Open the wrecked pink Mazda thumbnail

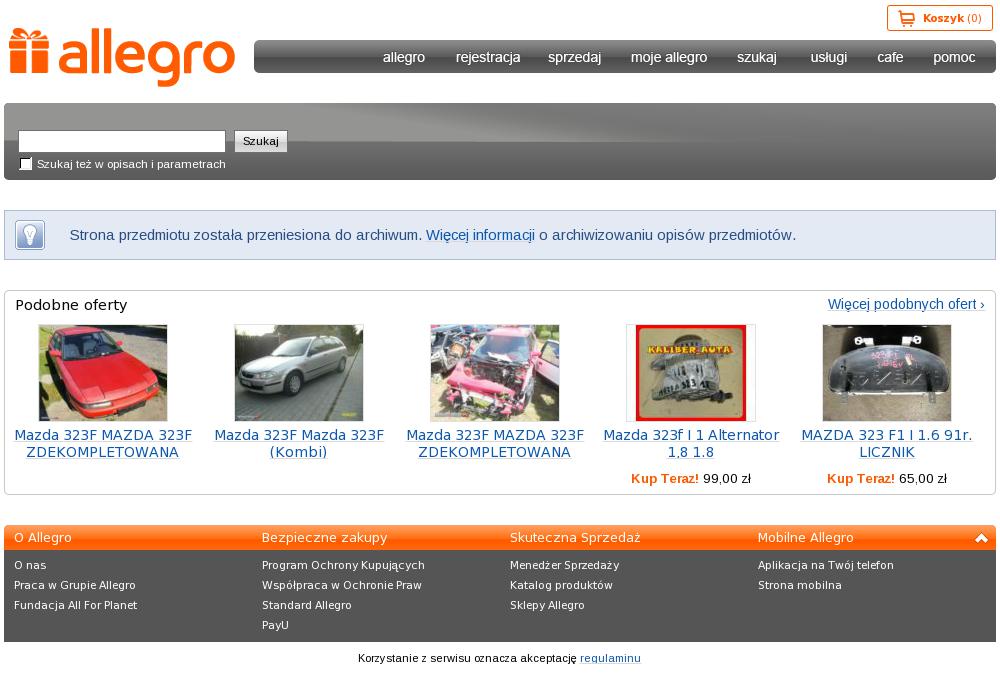point(495,373)
